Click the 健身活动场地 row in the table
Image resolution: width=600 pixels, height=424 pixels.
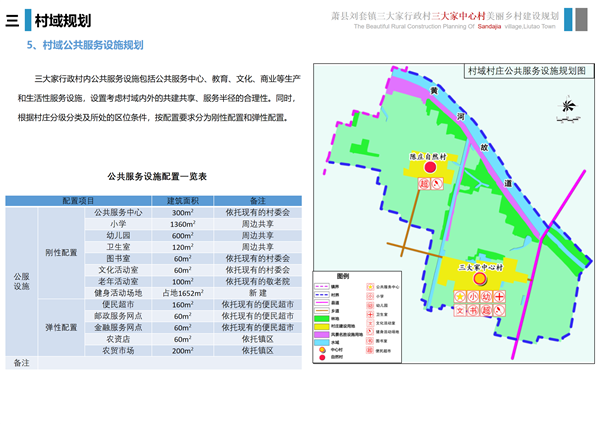point(119,293)
